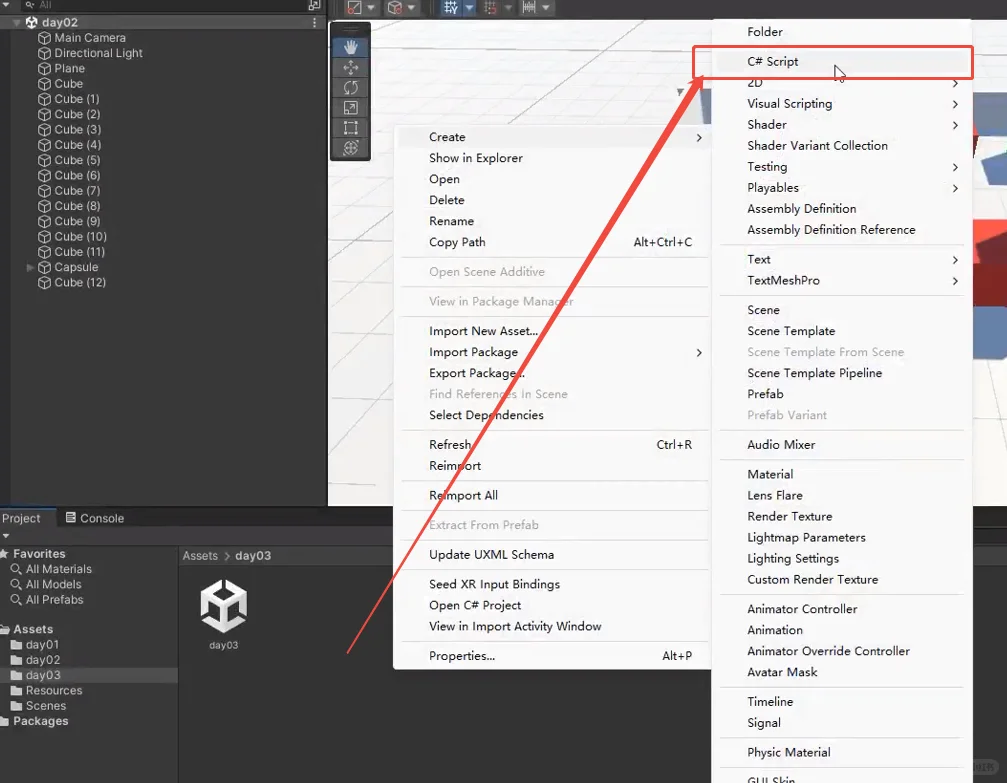
Task: Choose Prefab from Create submenu
Action: 842,394
